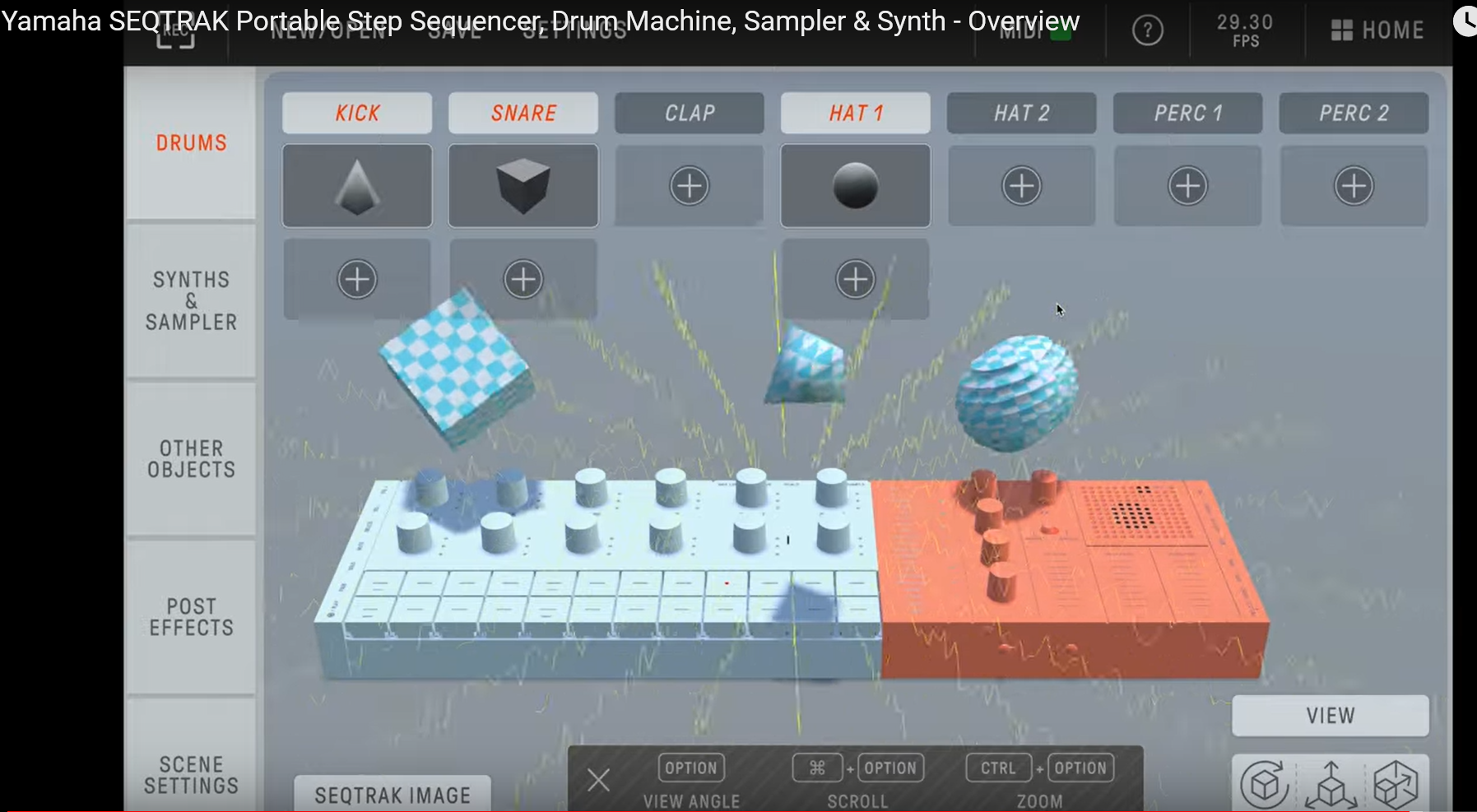Select the sphere object in the HAT 1 slot
Screen dimensions: 1477x812
tap(856, 186)
